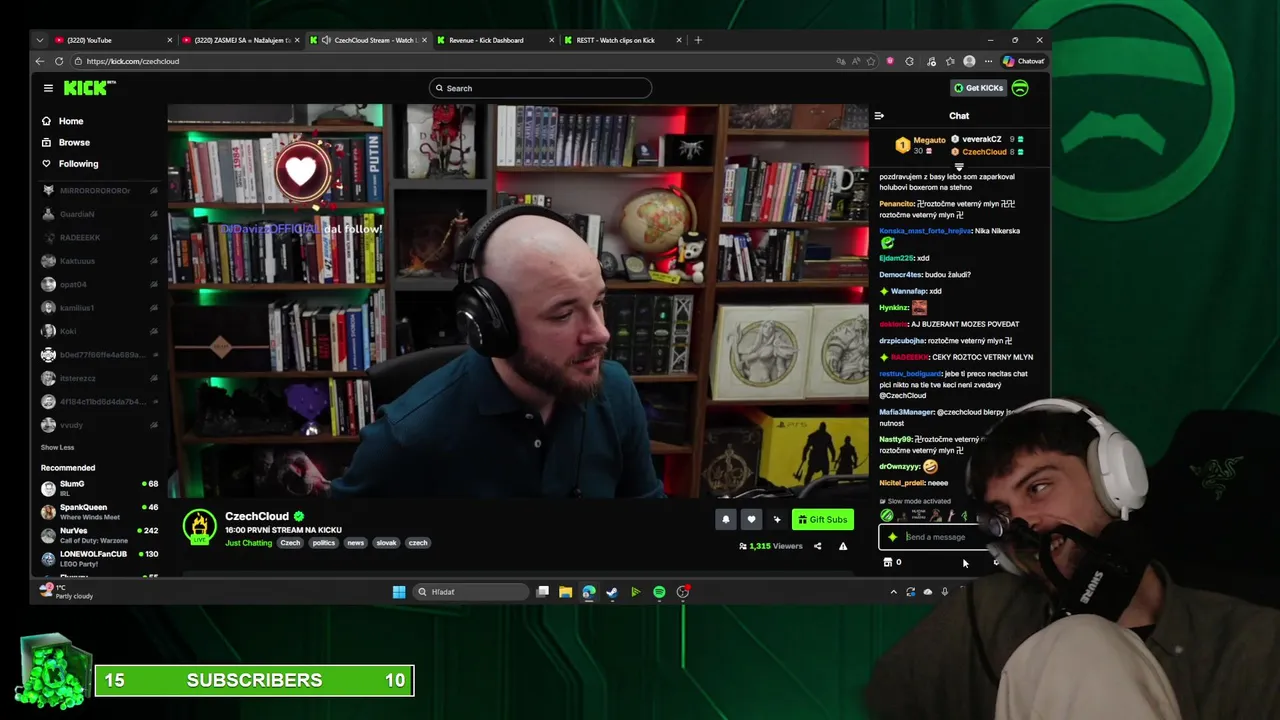Open Task View on the taskbar
This screenshot has width=1280, height=720.
542,592
